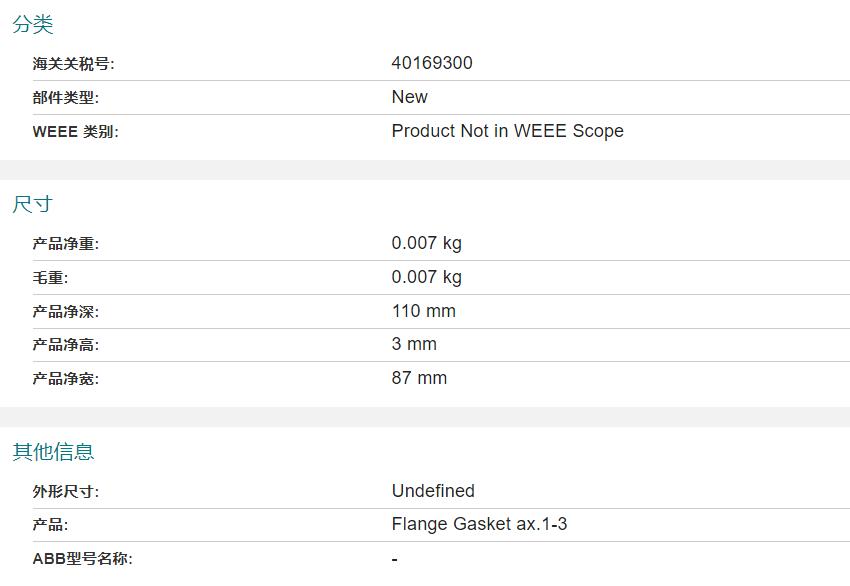The height and width of the screenshot is (586, 850).
Task: Click the 尺寸 section heading
Action: pyautogui.click(x=33, y=204)
